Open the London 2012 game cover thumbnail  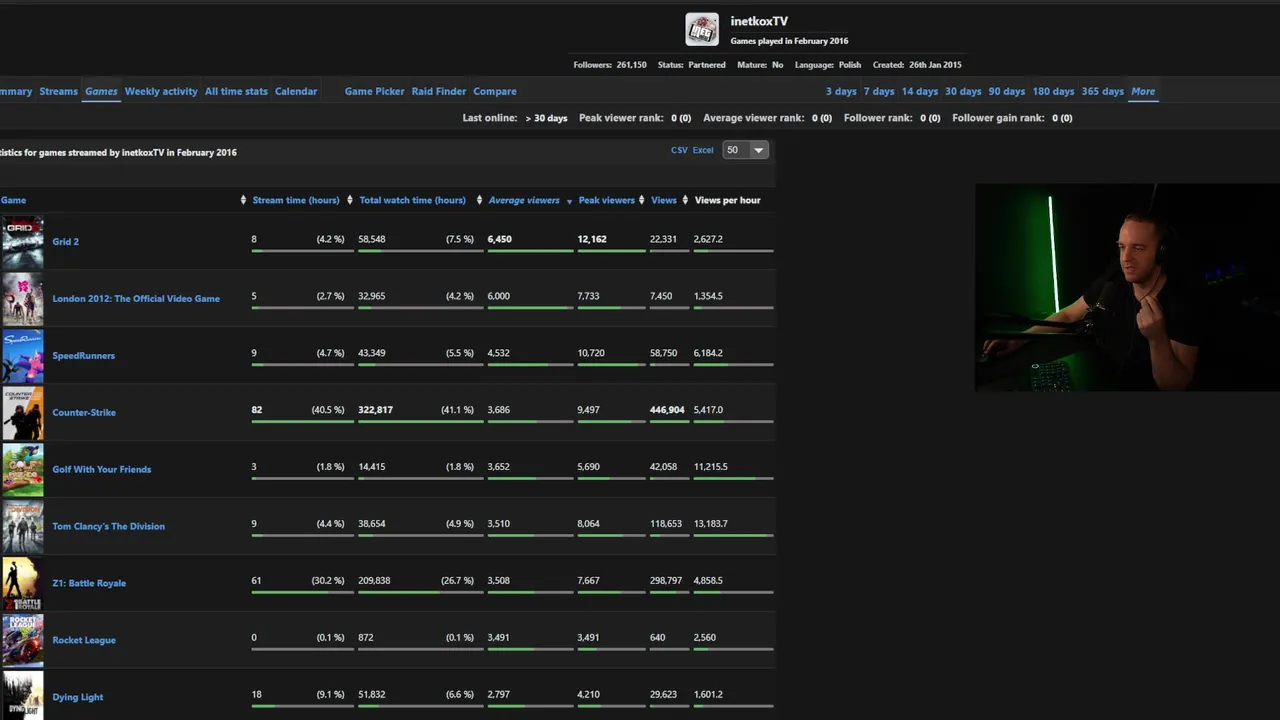tap(22, 299)
